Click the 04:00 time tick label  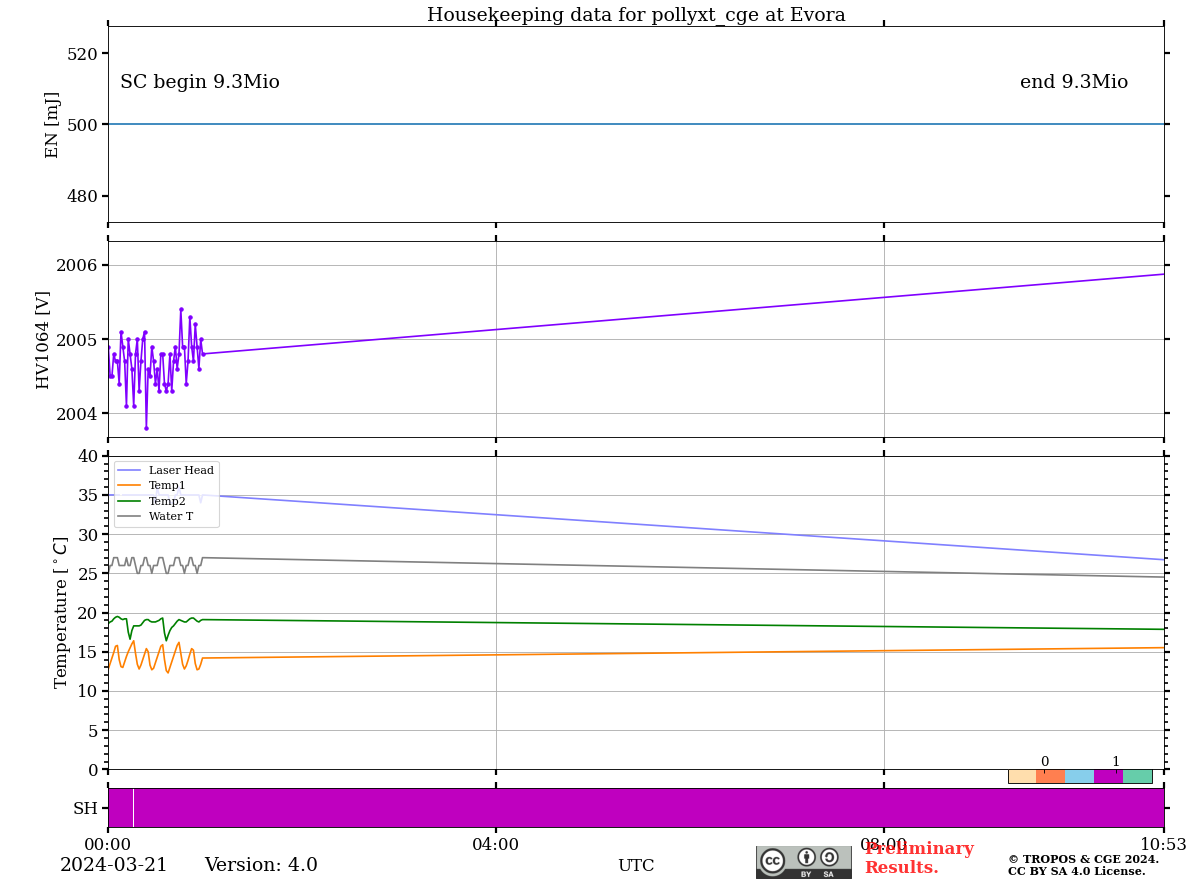[x=496, y=845]
